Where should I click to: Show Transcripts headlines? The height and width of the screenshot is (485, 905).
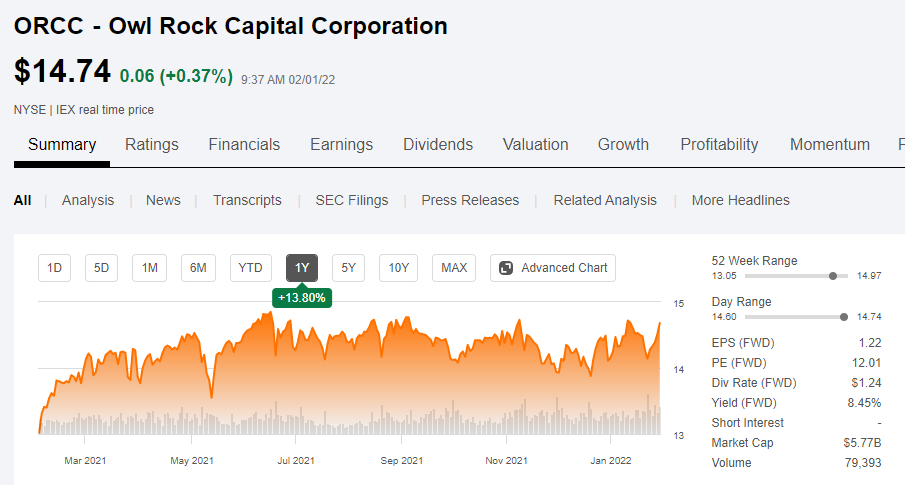247,200
